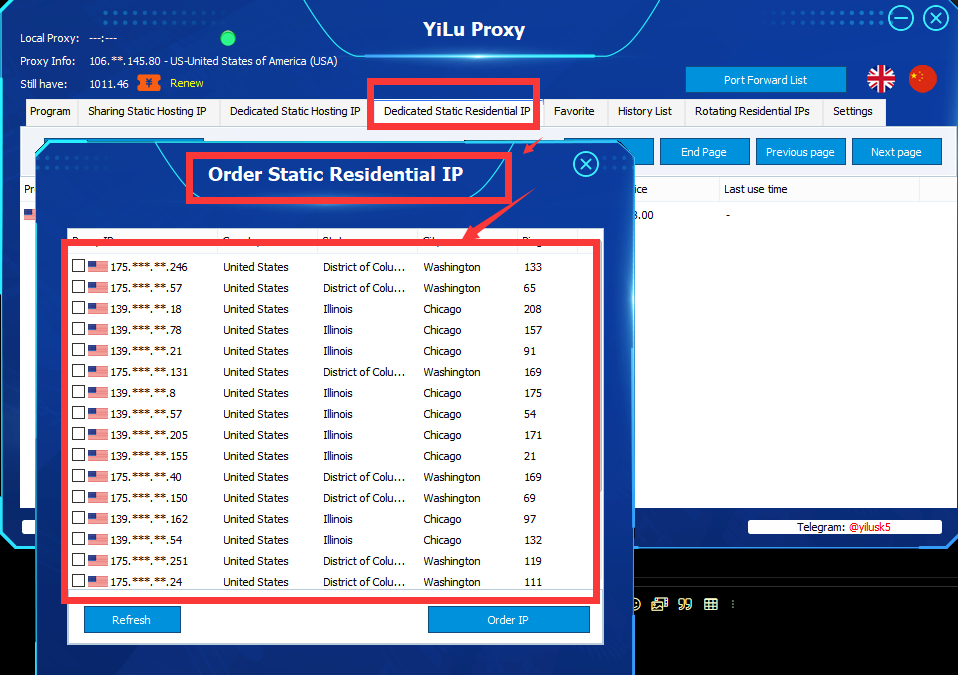Screen dimensions: 958x675
Task: Select the checkbox for IP 139.***.**.155
Action: pos(78,454)
